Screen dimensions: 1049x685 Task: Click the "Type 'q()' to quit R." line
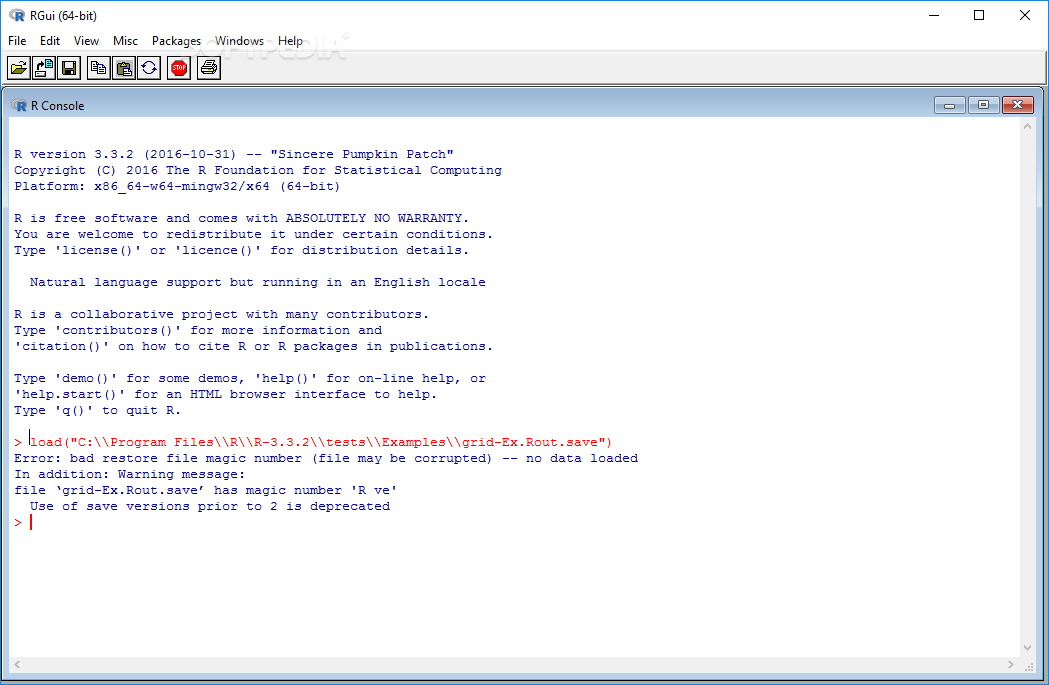point(98,411)
